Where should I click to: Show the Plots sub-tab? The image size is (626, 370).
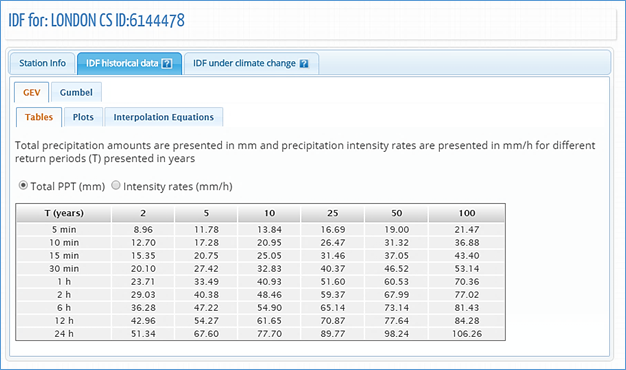click(x=83, y=117)
